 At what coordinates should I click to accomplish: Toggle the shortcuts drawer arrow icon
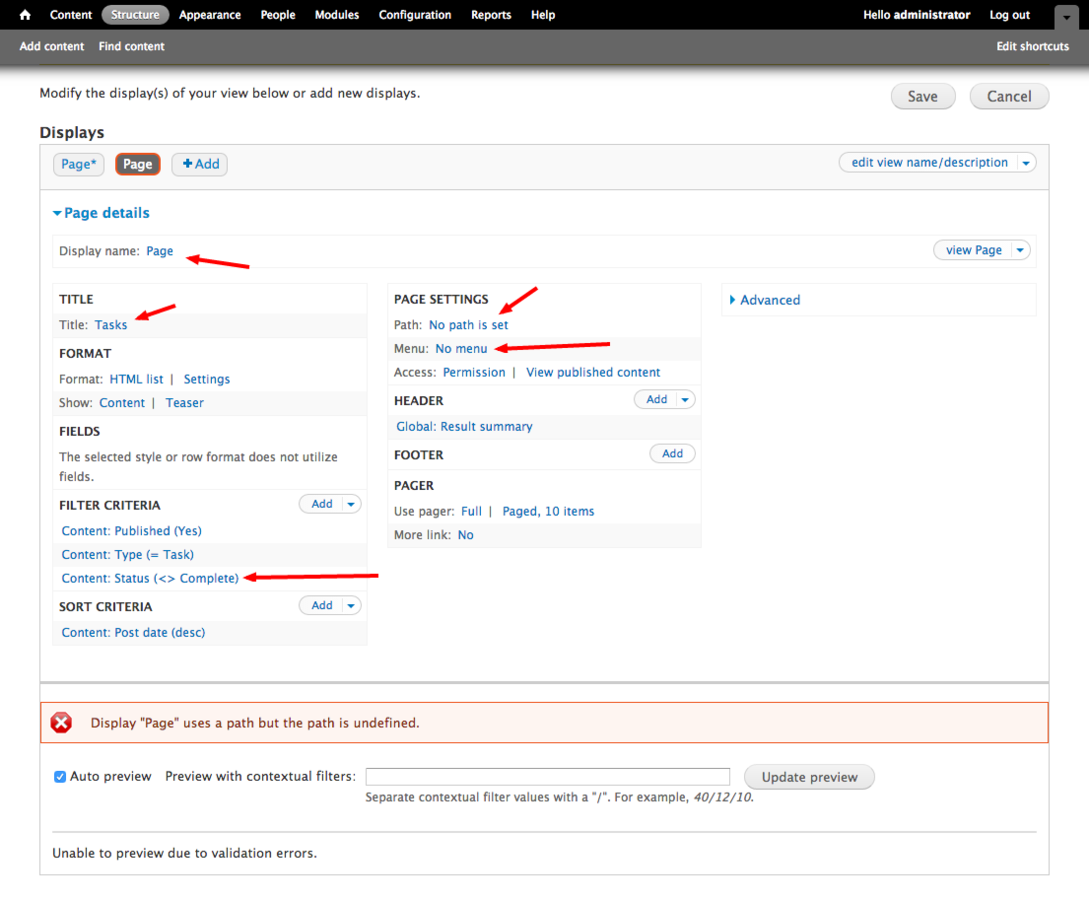[x=1066, y=17]
